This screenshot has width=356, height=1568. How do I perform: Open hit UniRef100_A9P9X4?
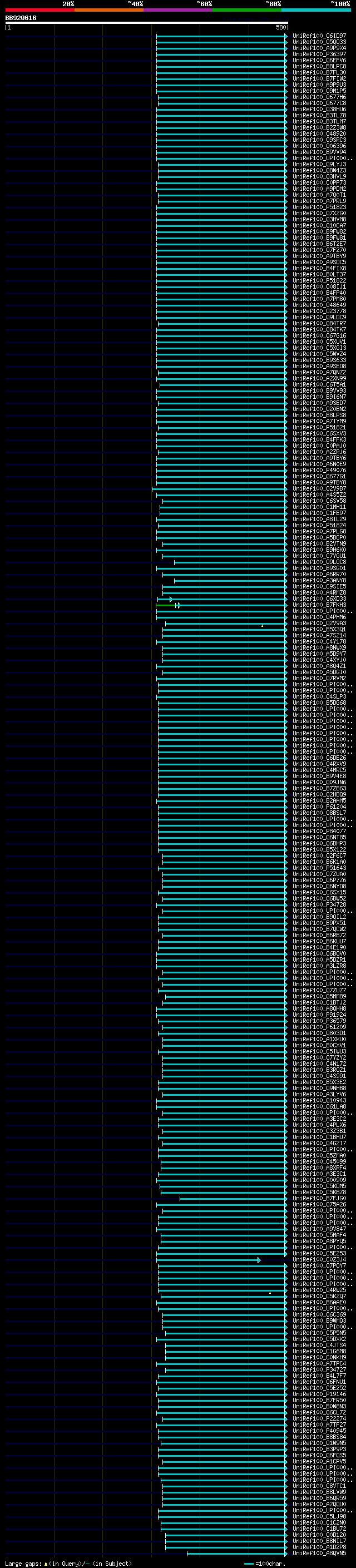click(319, 48)
